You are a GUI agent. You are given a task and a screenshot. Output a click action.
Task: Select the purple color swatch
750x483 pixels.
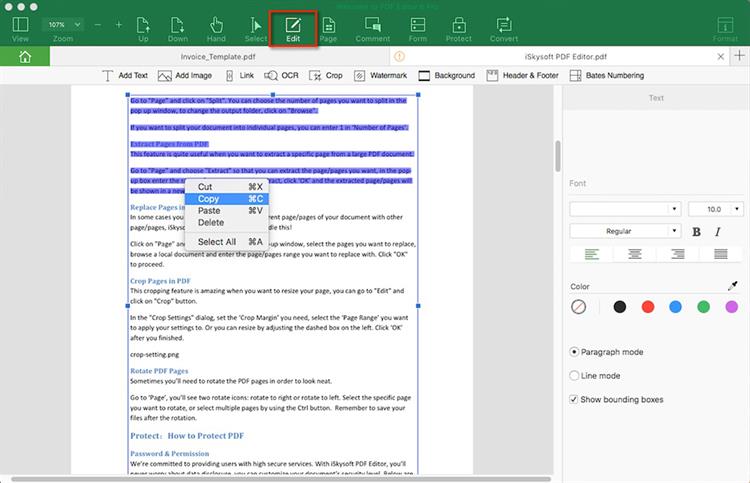731,307
